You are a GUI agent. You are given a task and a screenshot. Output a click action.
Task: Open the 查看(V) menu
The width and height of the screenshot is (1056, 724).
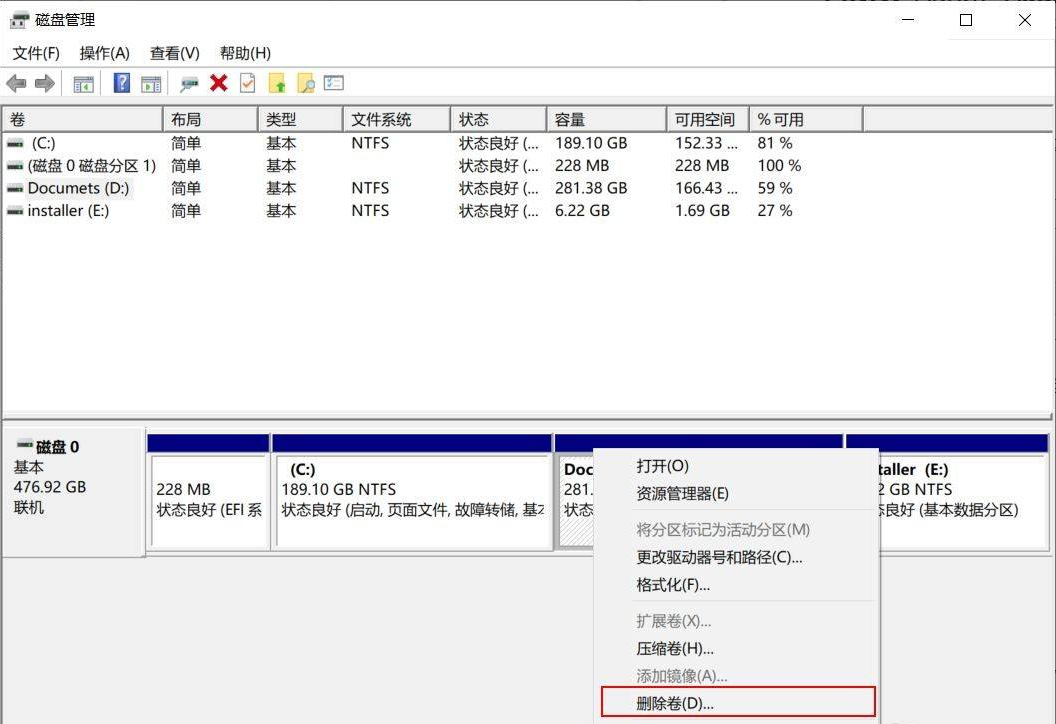(174, 53)
